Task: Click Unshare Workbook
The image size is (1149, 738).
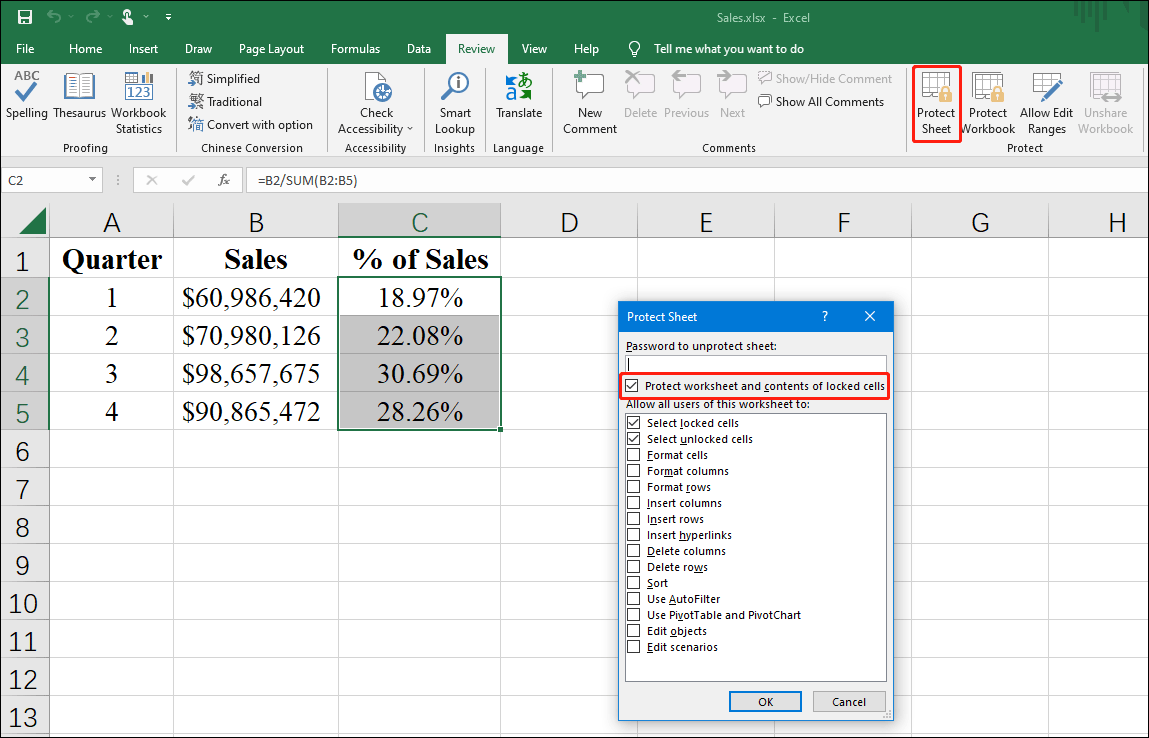Action: click(x=1105, y=103)
